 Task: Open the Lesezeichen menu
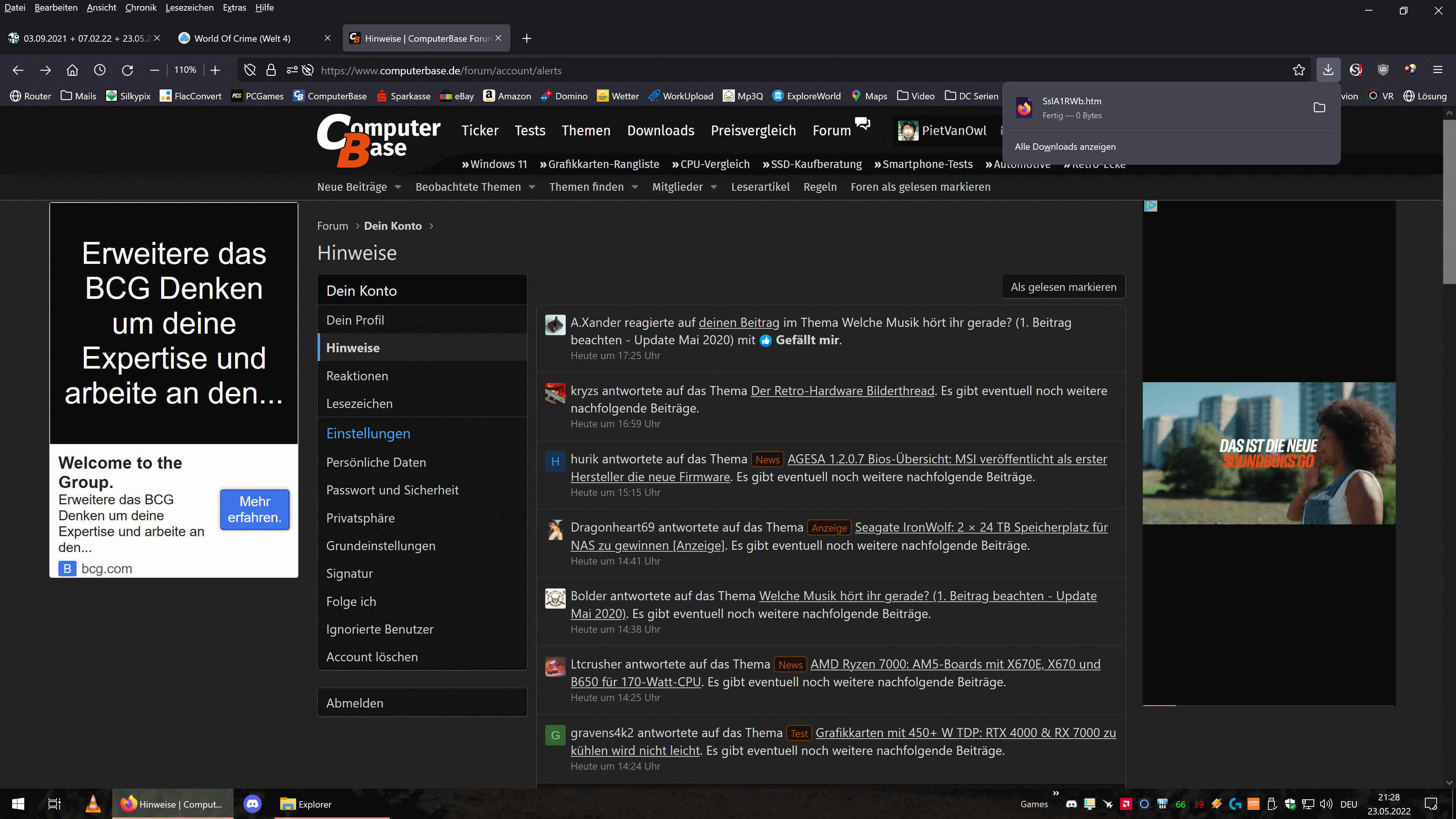pyautogui.click(x=189, y=7)
